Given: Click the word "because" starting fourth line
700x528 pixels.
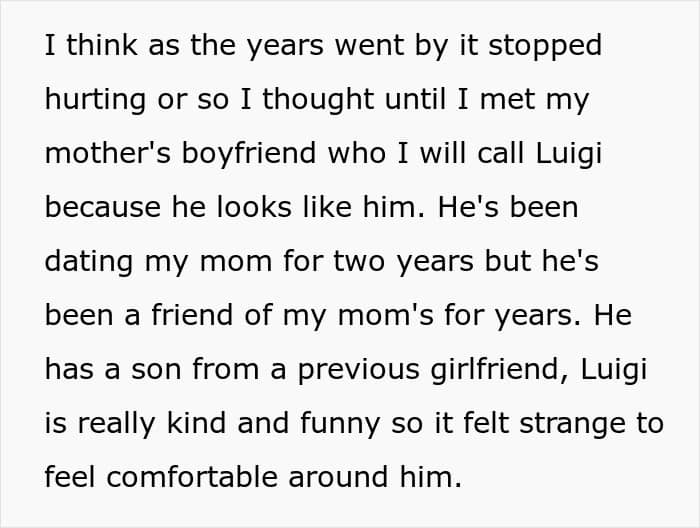Looking at the screenshot, I should click(102, 207).
